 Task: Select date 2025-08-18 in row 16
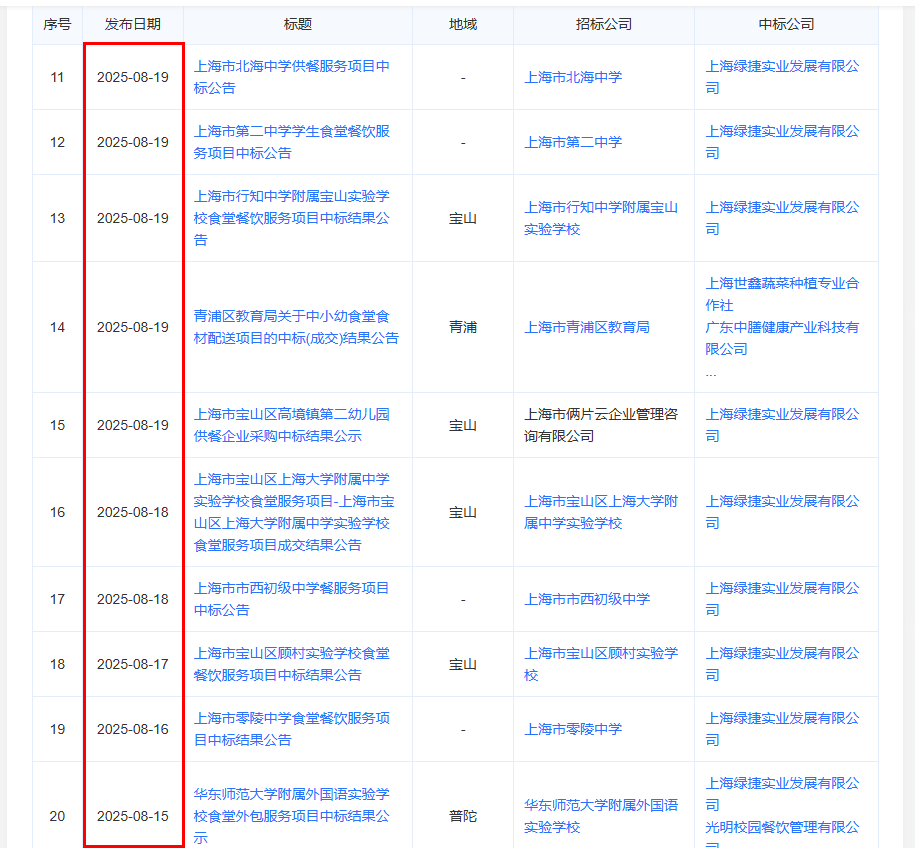132,512
